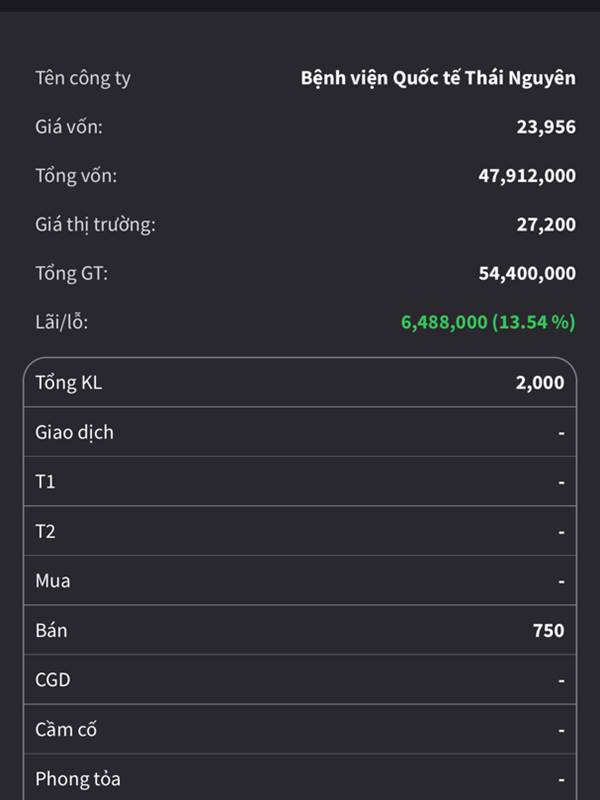Select the Giá vốn value 23,956
The height and width of the screenshot is (800, 600).
[546, 127]
